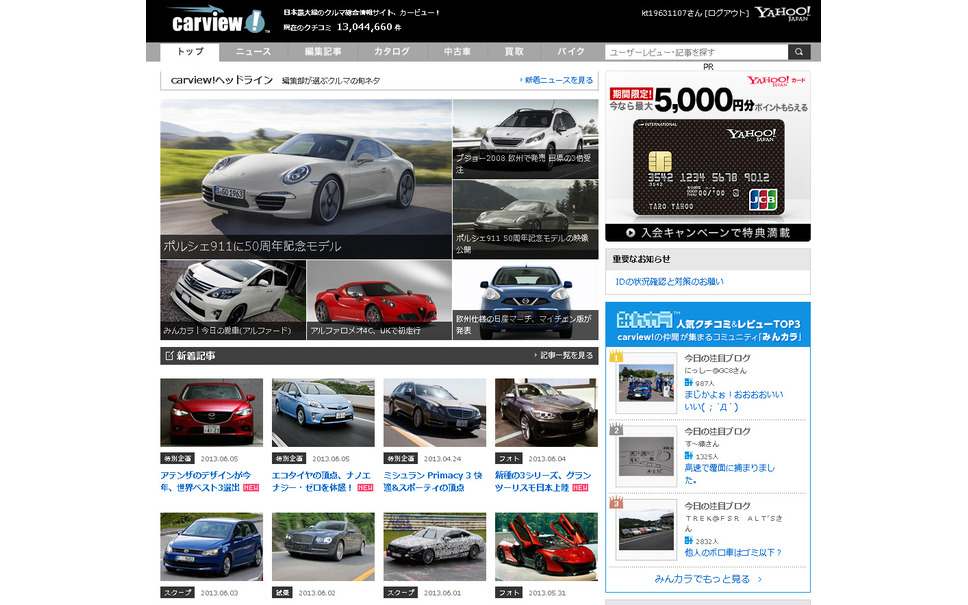Click the みんカラ logo in blue banner
The width and height of the screenshot is (968, 605).
coord(644,320)
